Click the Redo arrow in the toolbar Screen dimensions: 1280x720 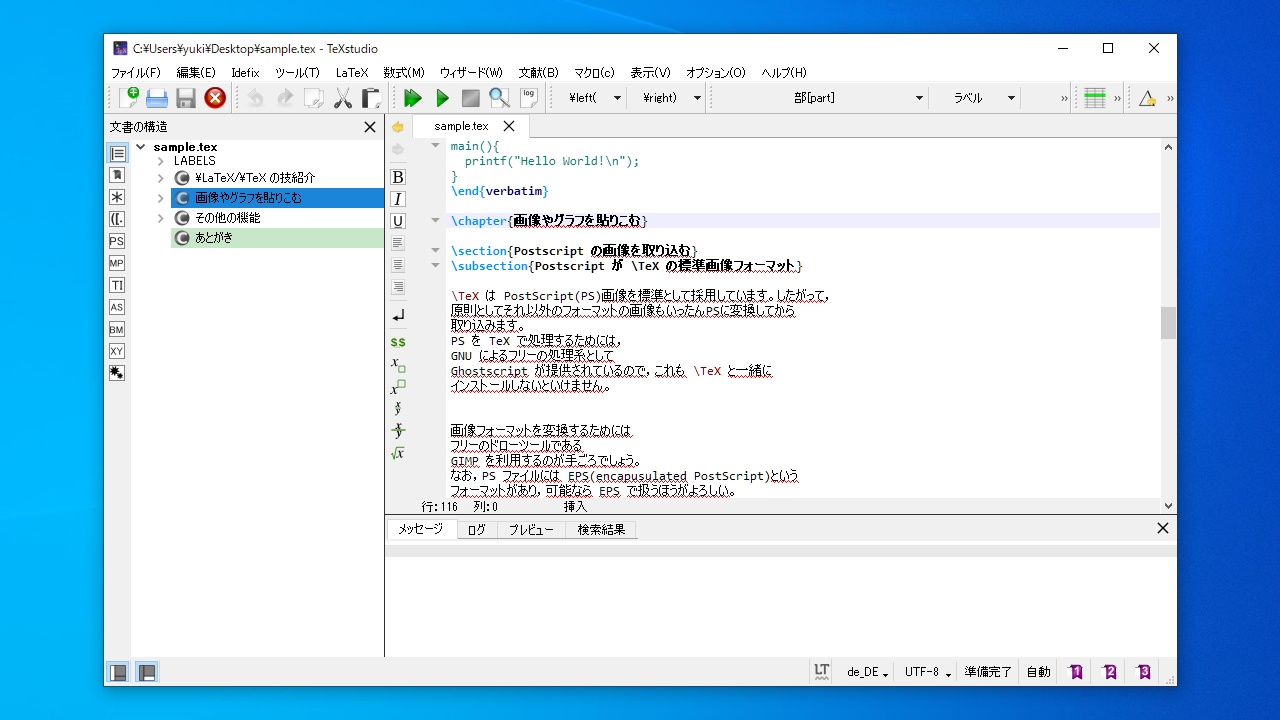click(285, 98)
